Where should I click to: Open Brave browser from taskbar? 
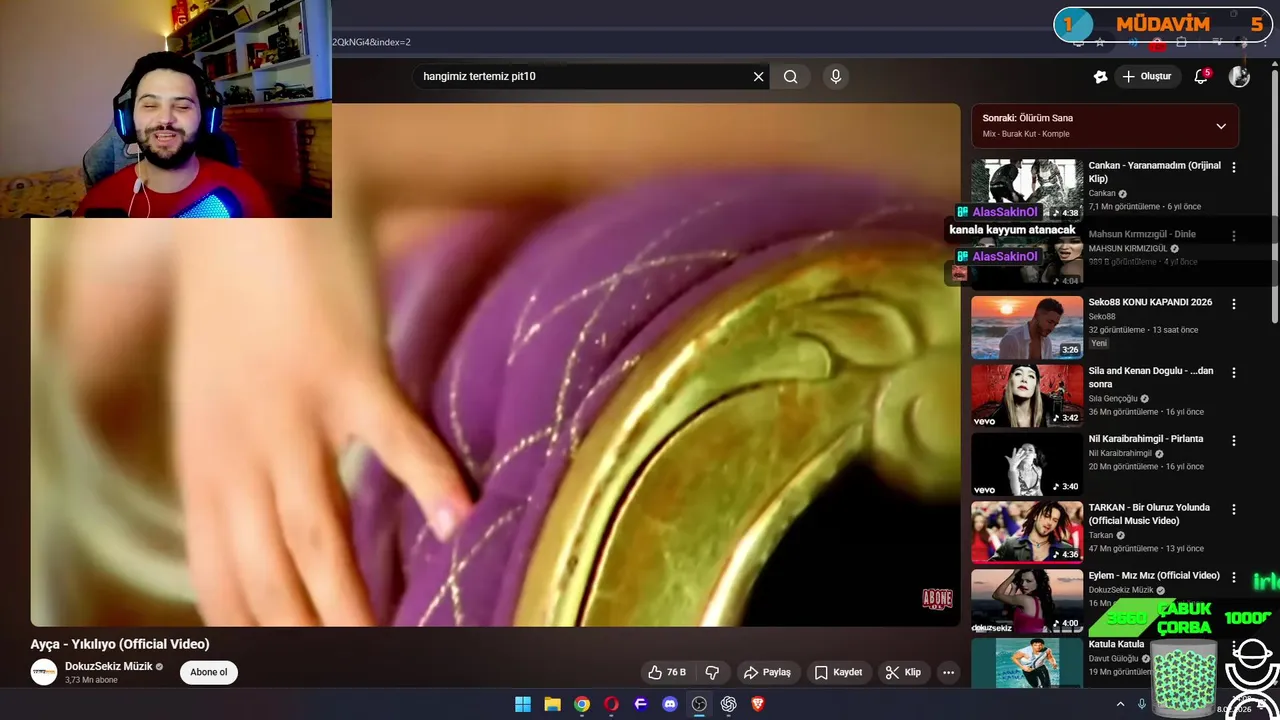coord(758,704)
